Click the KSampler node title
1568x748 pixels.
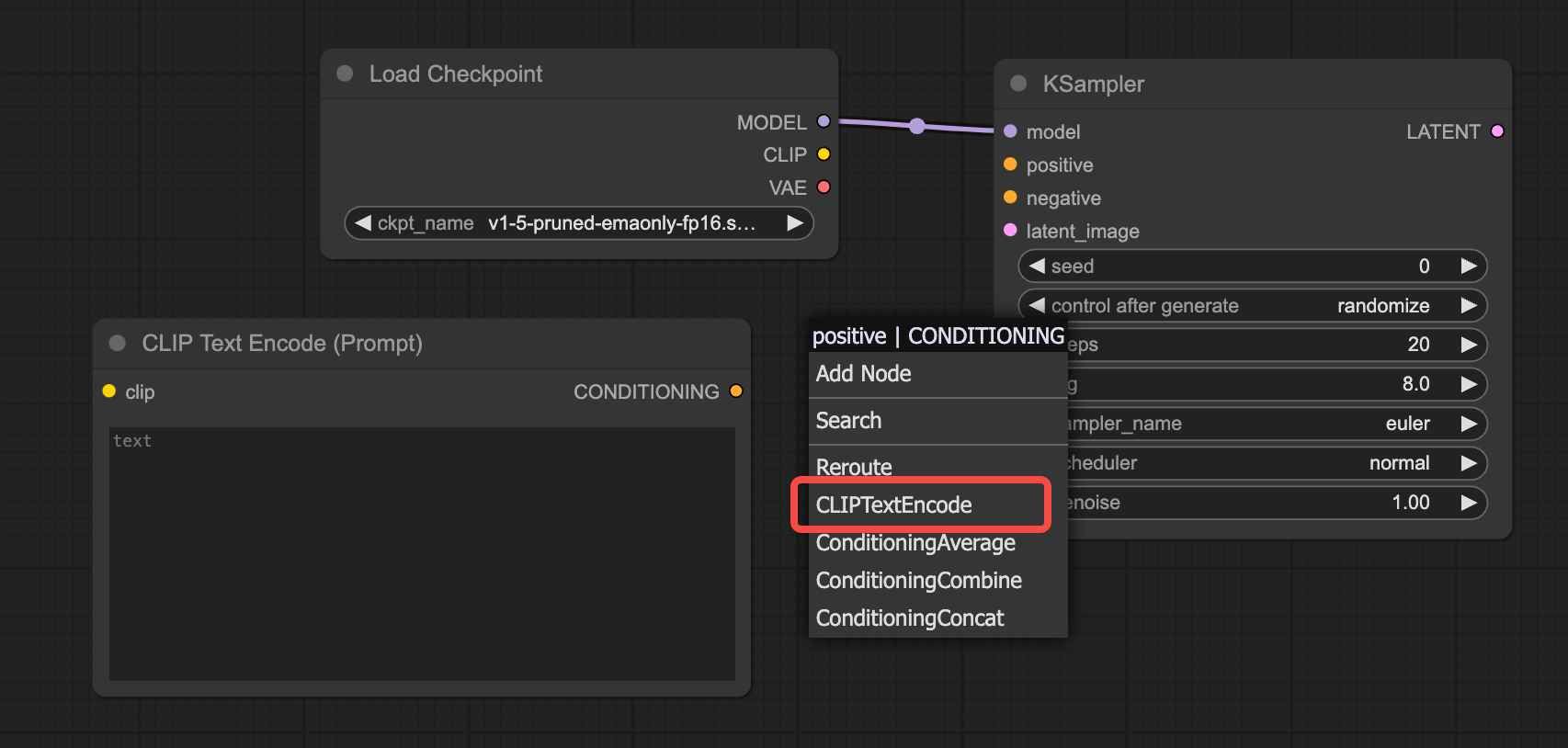pyautogui.click(x=1093, y=84)
